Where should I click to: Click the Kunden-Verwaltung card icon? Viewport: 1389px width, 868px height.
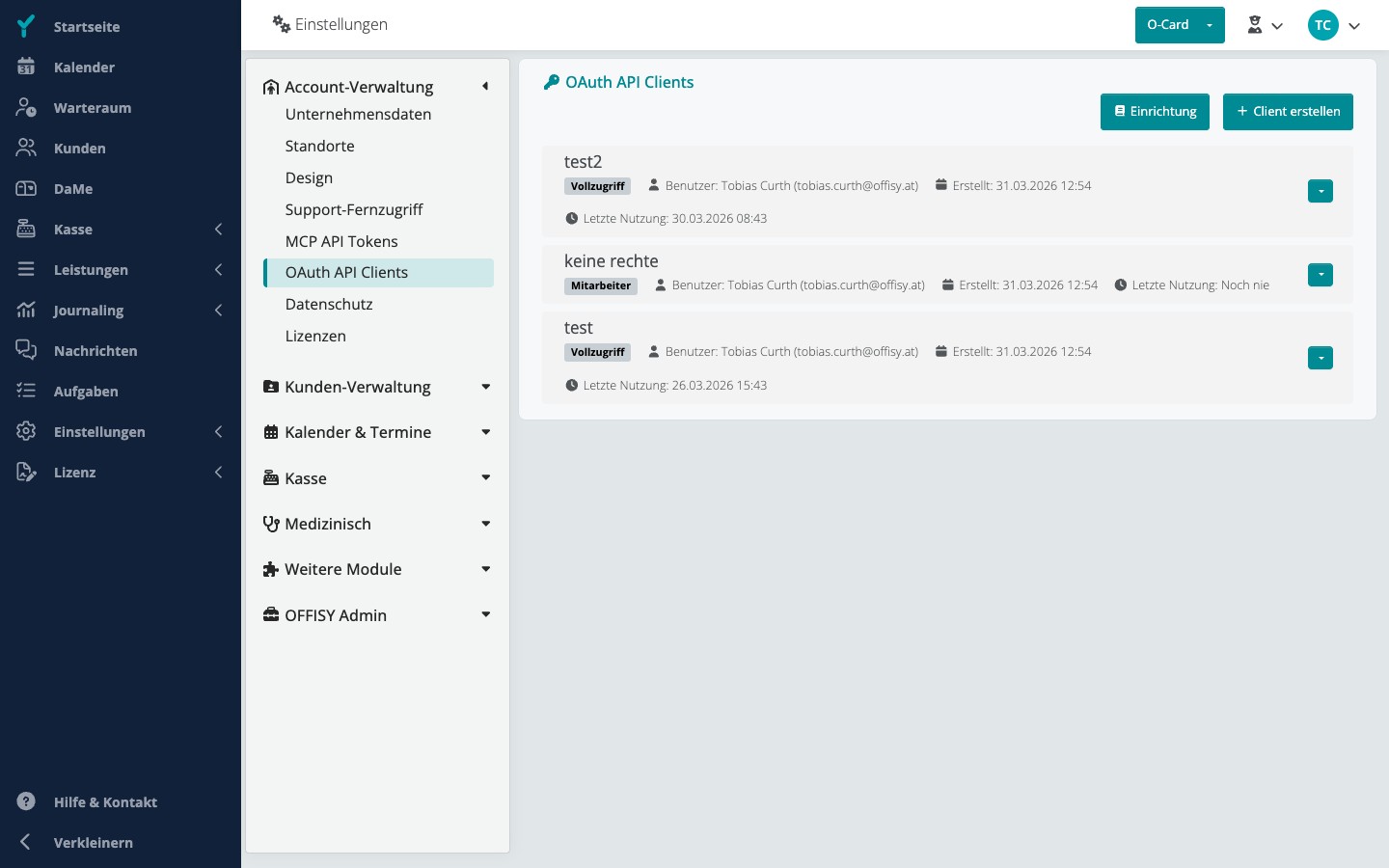tap(271, 387)
